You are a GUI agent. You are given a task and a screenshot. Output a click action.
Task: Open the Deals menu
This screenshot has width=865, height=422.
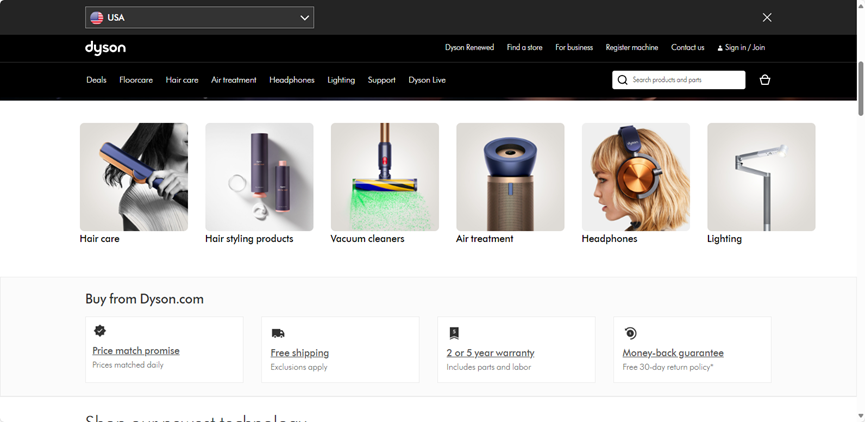(97, 80)
